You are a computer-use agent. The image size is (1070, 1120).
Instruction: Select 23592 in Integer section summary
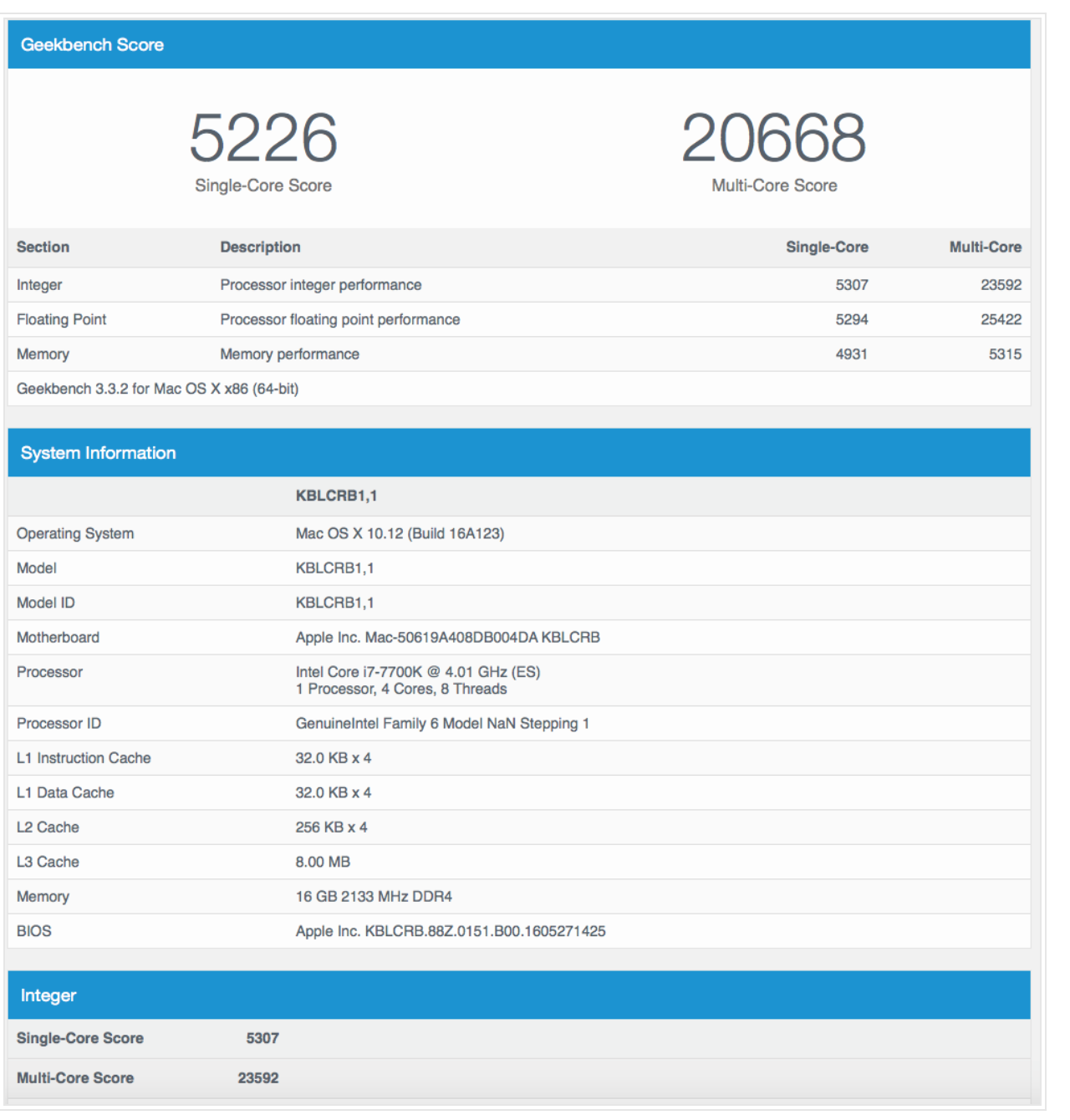click(258, 1078)
